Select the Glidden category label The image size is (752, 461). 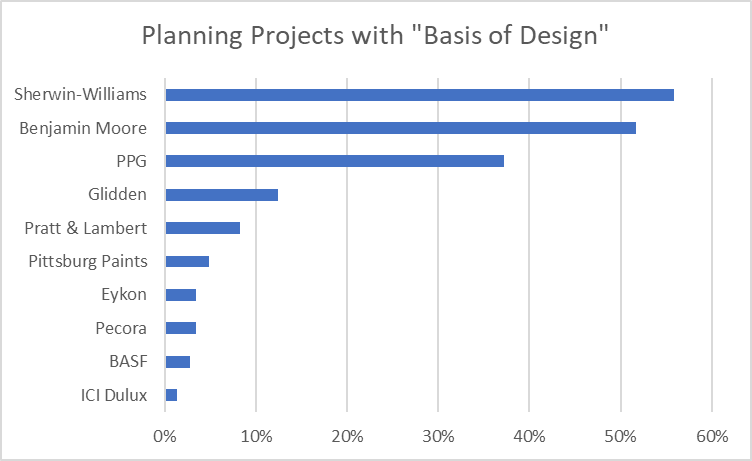117,194
